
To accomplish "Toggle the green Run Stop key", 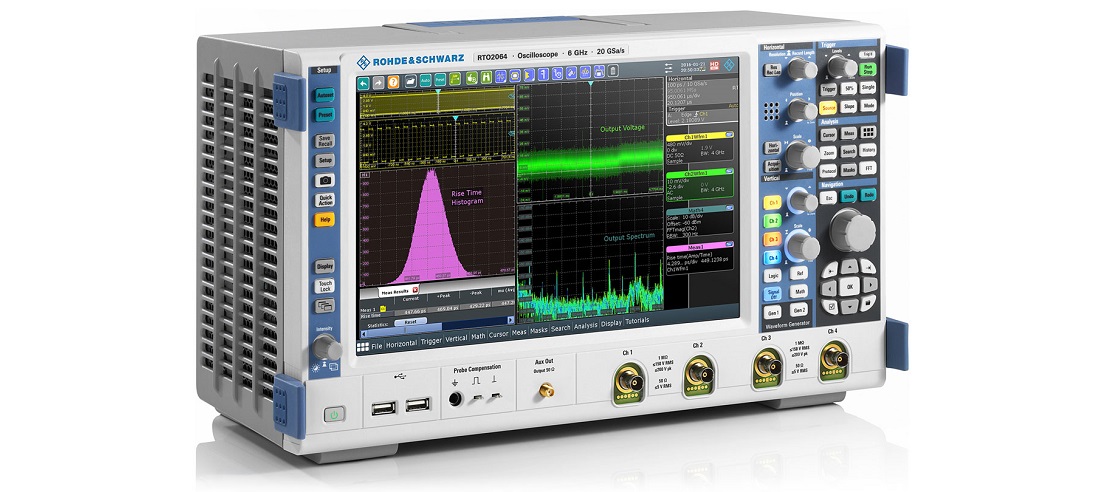I will pyautogui.click(x=868, y=69).
